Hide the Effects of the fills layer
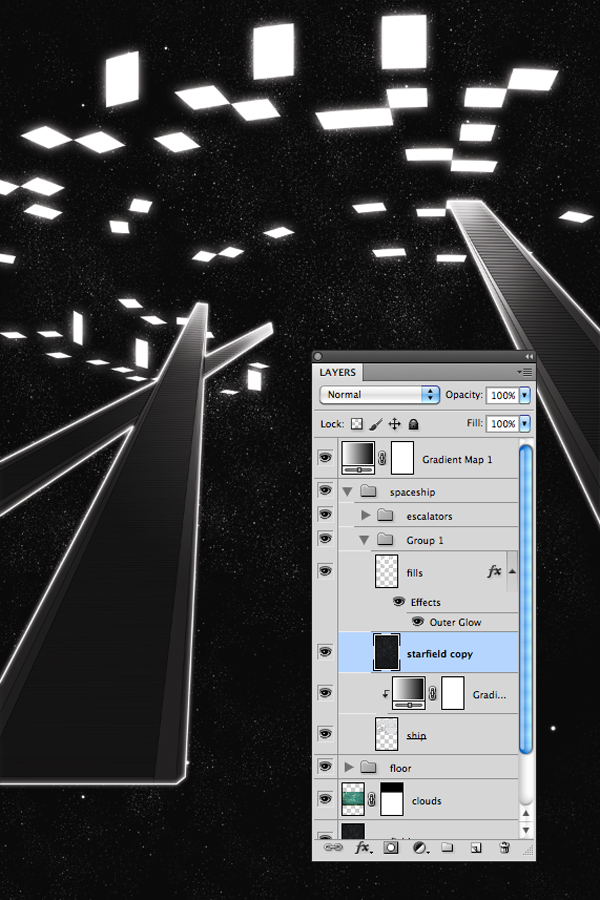The height and width of the screenshot is (900, 600). coord(399,602)
